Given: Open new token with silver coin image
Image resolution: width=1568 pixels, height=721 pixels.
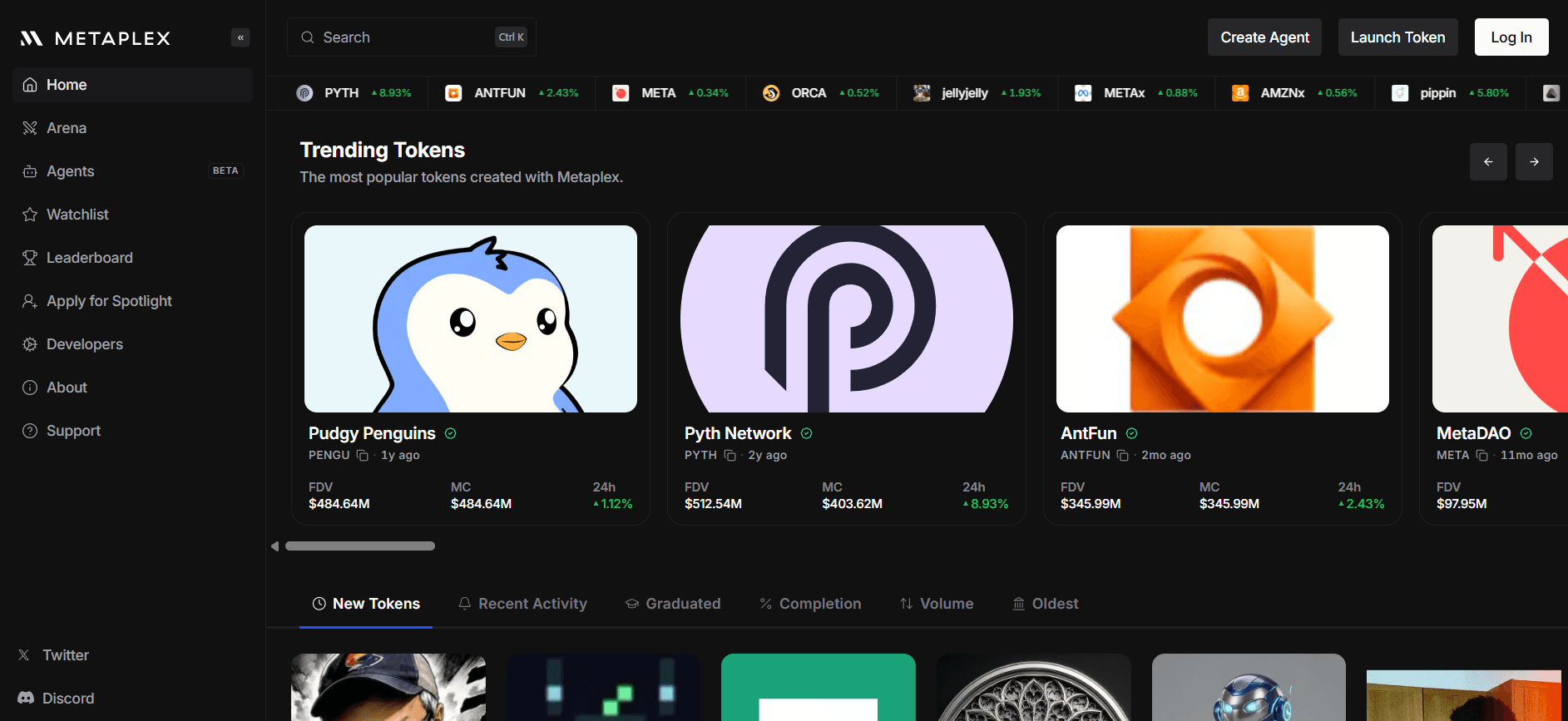Looking at the screenshot, I should click(x=1034, y=687).
